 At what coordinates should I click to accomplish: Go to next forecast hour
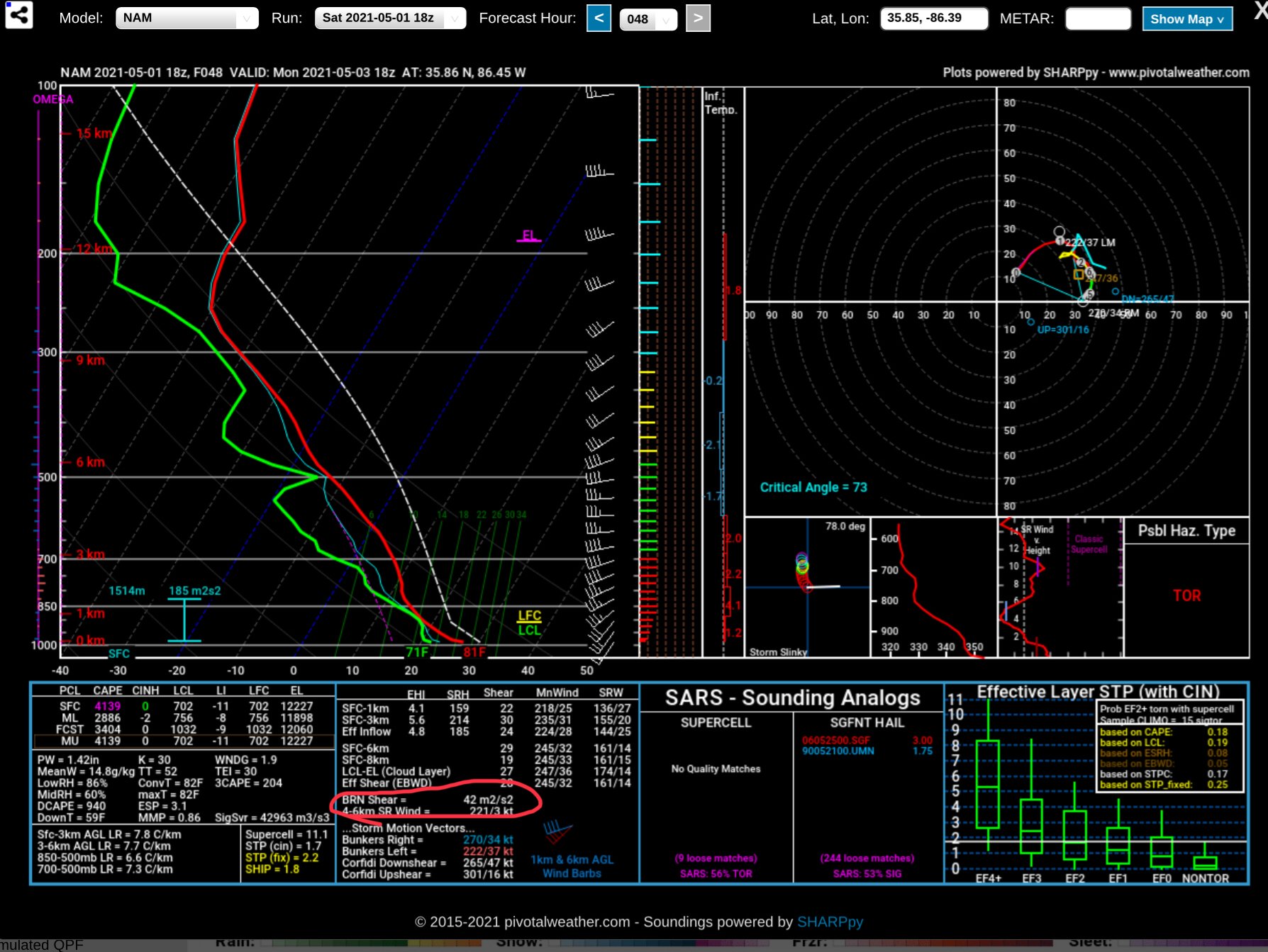[698, 18]
